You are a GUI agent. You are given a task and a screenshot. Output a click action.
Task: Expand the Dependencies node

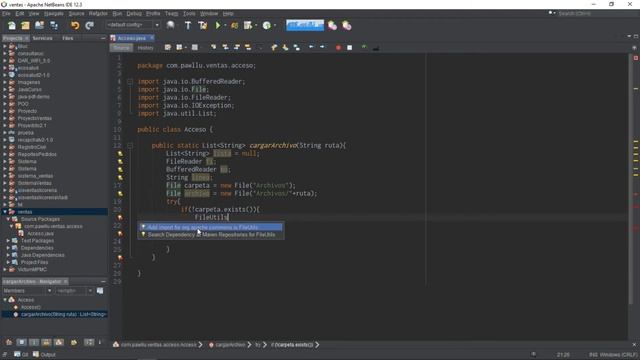tap(8, 248)
